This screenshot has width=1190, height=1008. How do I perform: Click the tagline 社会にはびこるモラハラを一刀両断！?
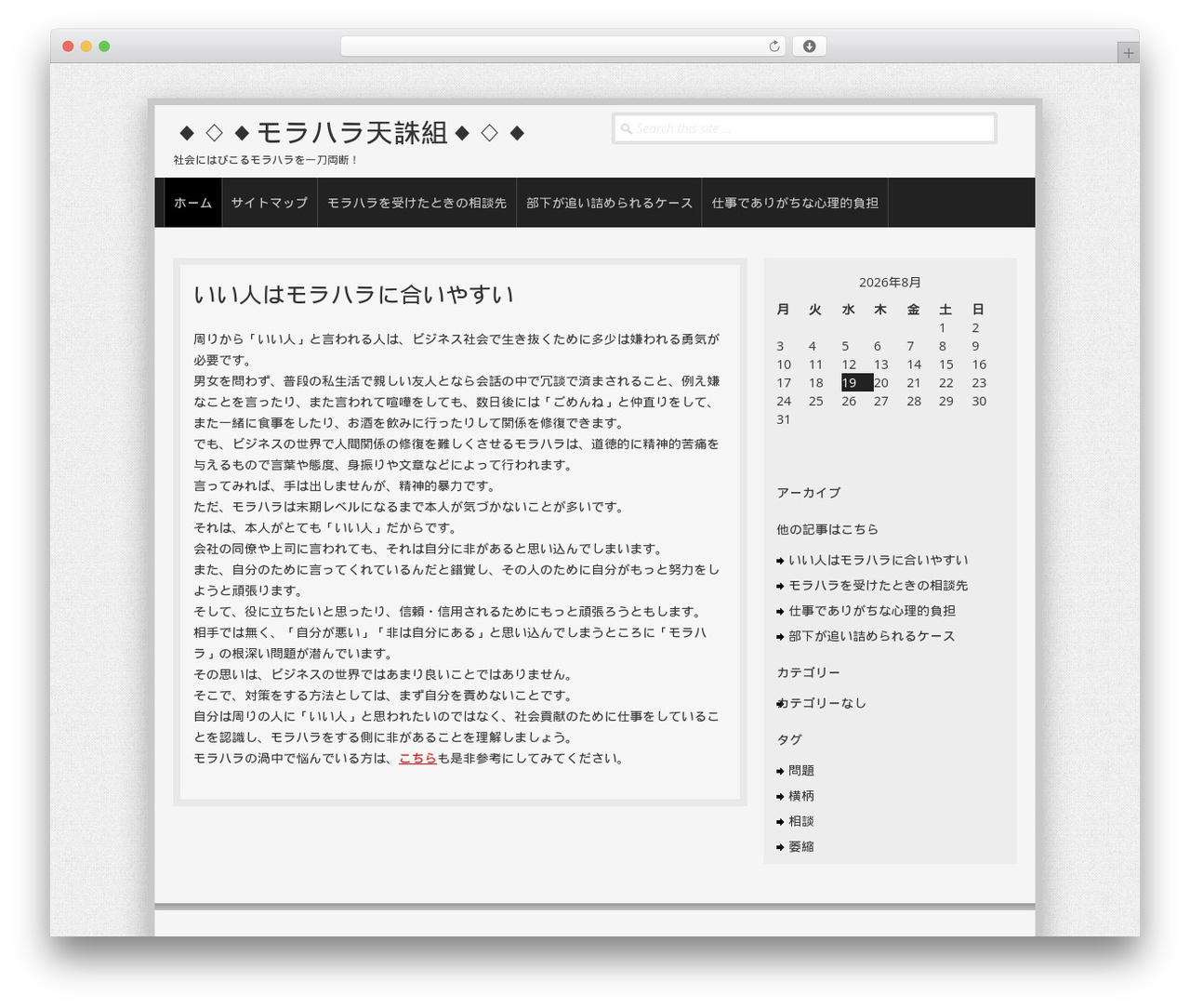tap(266, 160)
